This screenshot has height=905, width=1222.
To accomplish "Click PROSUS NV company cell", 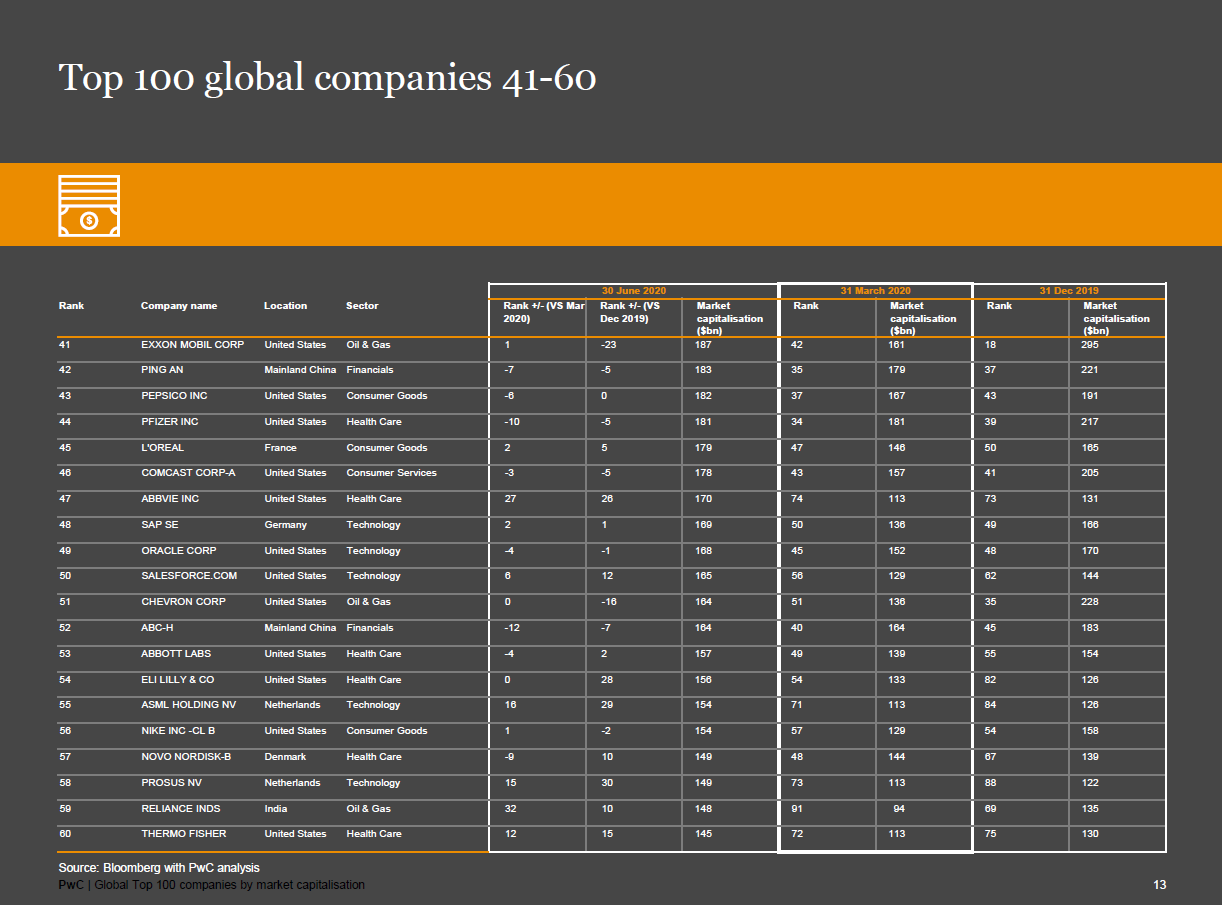I will click(x=171, y=783).
